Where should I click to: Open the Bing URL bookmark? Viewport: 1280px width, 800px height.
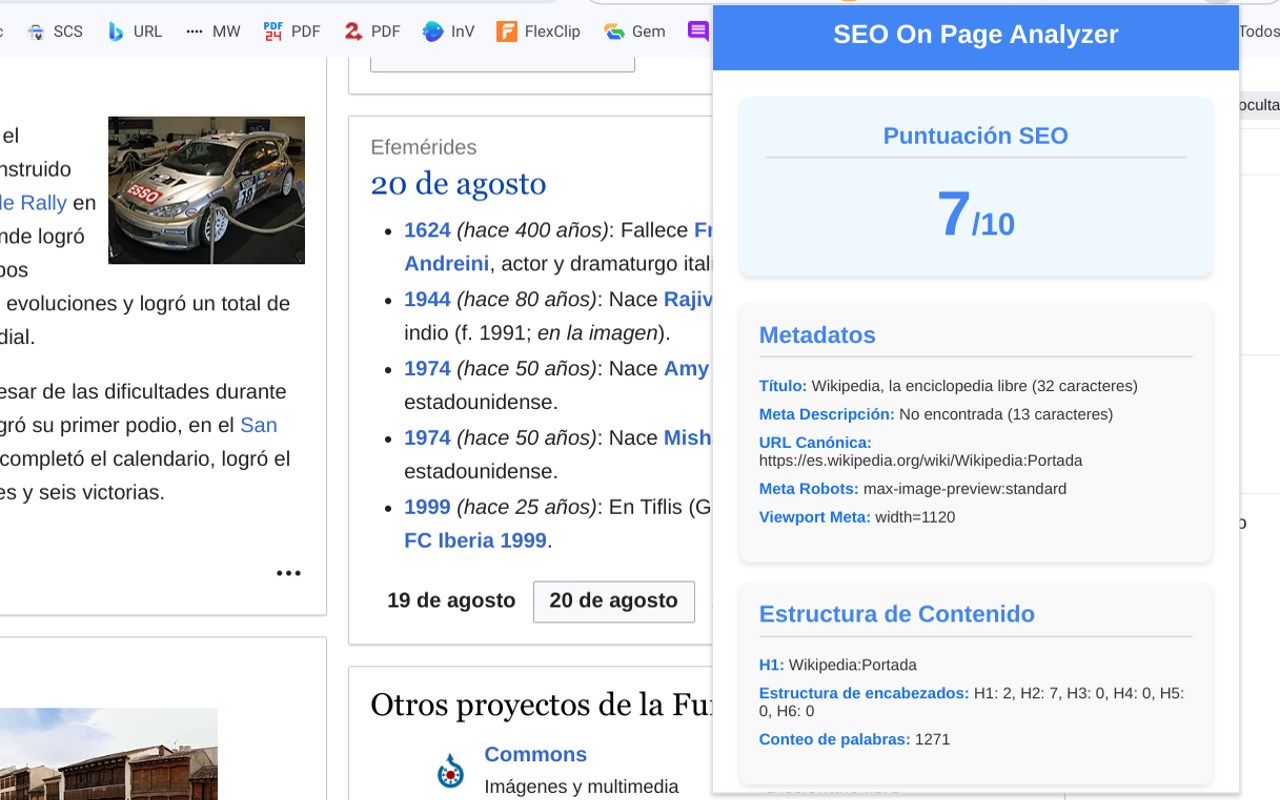pyautogui.click(x=135, y=31)
